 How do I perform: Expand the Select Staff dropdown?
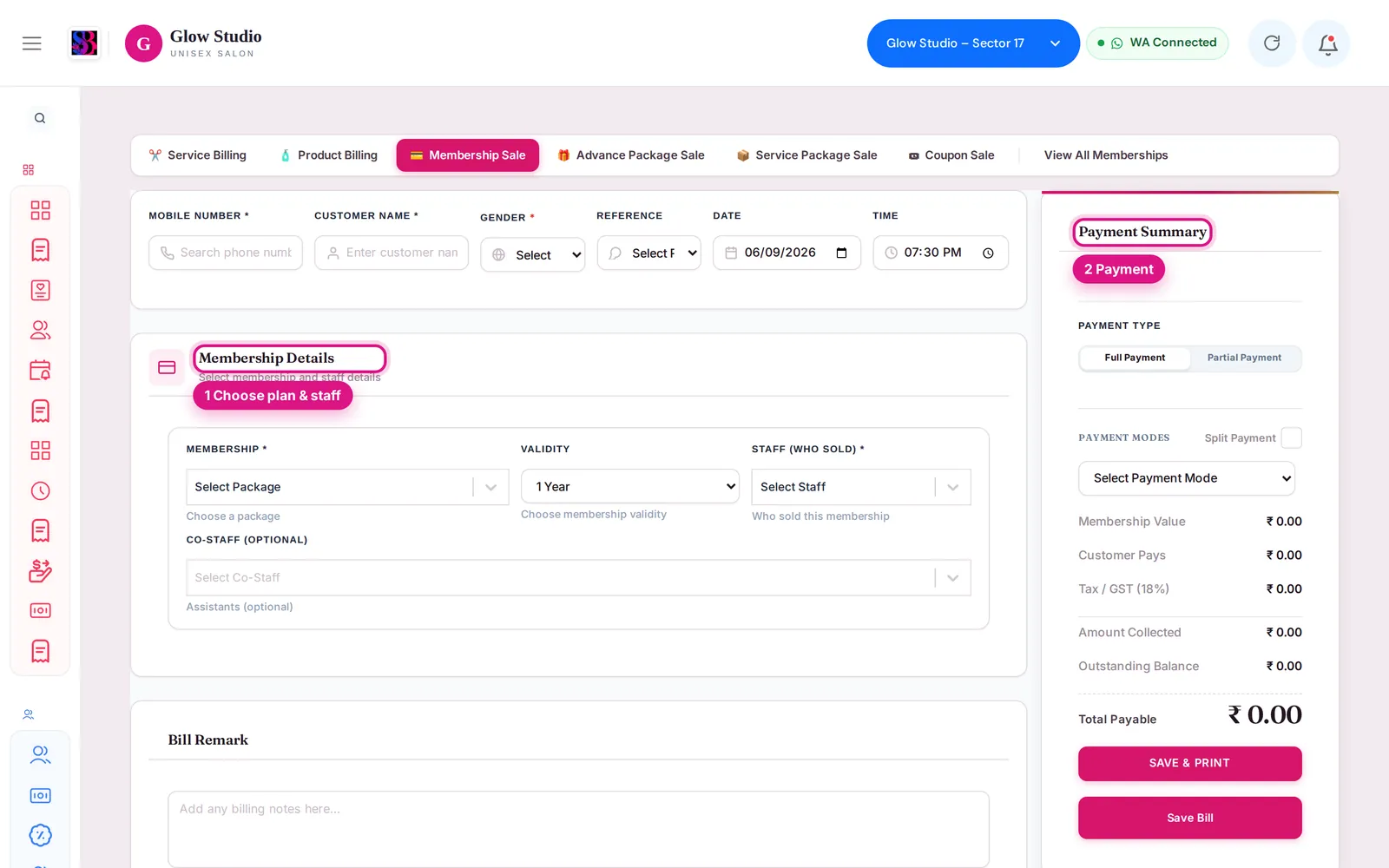pyautogui.click(x=861, y=487)
